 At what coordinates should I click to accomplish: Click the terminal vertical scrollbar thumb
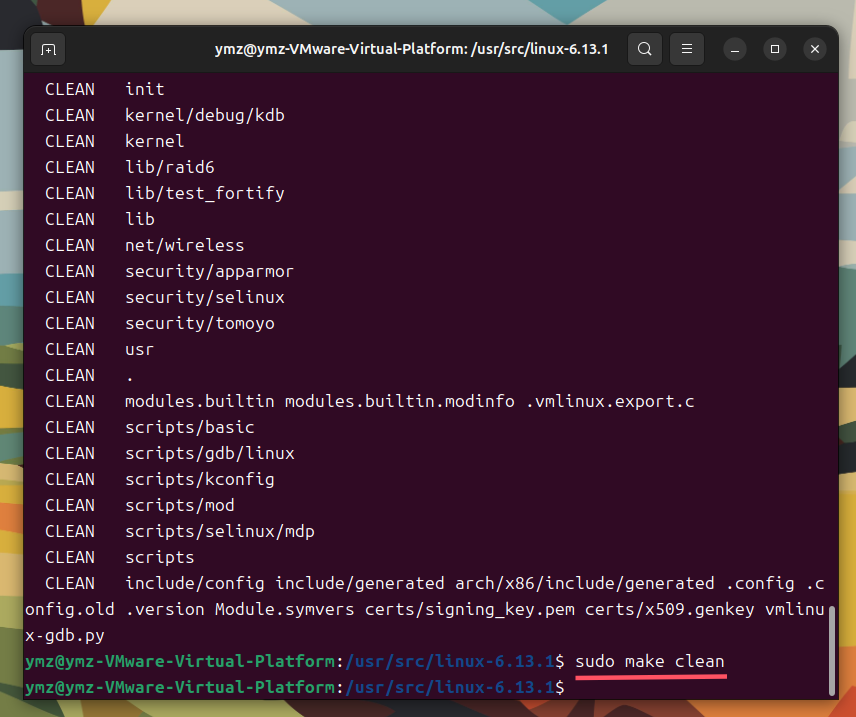pyautogui.click(x=832, y=650)
